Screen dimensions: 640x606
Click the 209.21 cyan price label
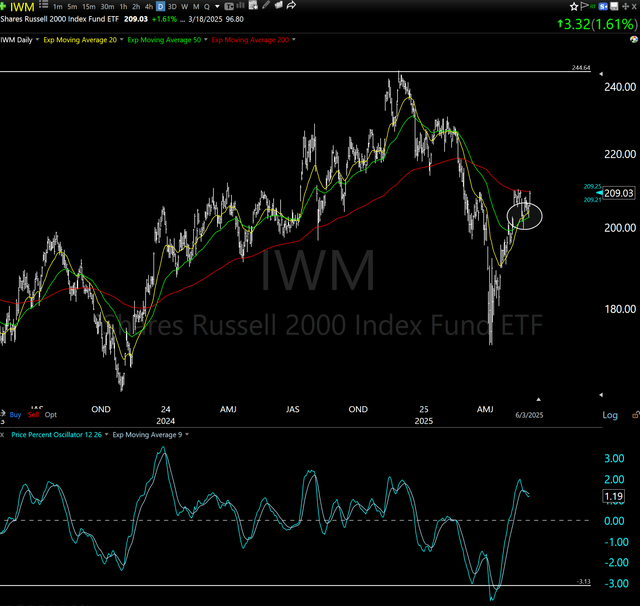point(592,200)
